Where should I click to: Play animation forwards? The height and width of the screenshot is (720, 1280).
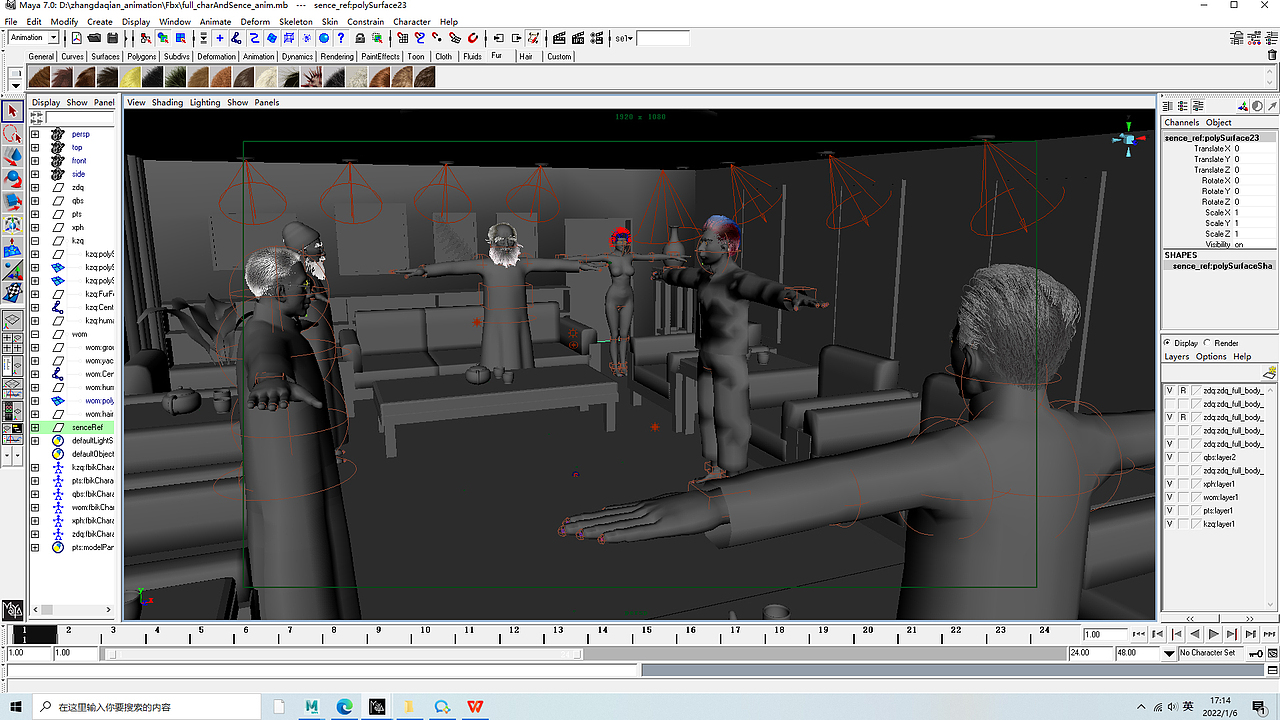pyautogui.click(x=1214, y=634)
